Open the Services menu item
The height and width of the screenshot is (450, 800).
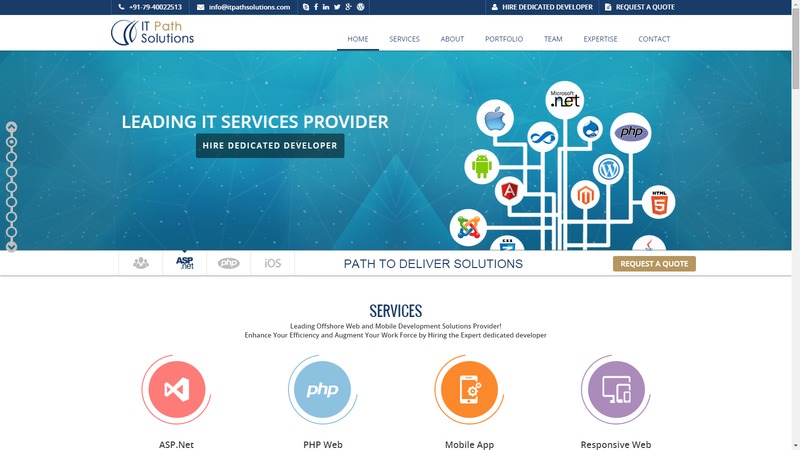[x=405, y=39]
